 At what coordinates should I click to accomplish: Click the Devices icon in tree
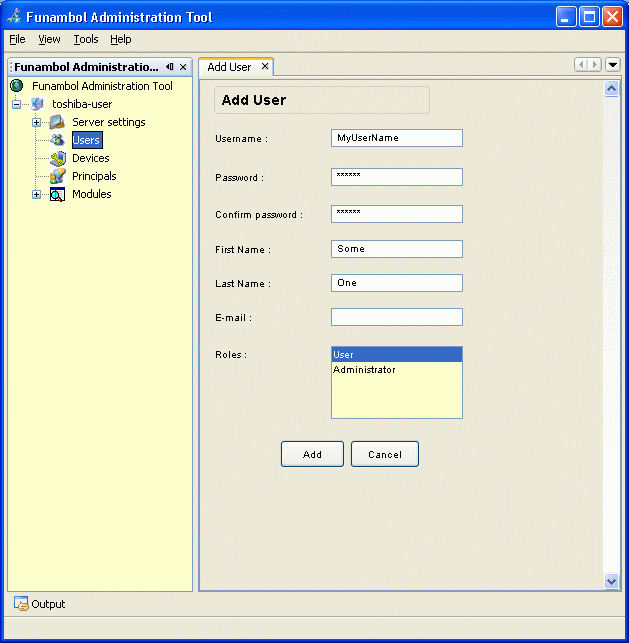[57, 158]
